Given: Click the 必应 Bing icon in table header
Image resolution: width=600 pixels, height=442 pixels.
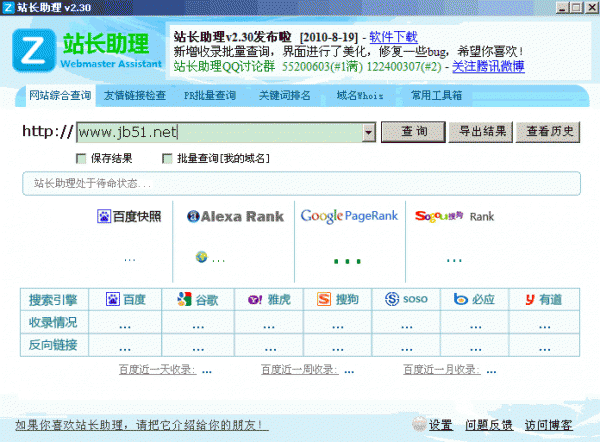Looking at the screenshot, I should point(461,299).
